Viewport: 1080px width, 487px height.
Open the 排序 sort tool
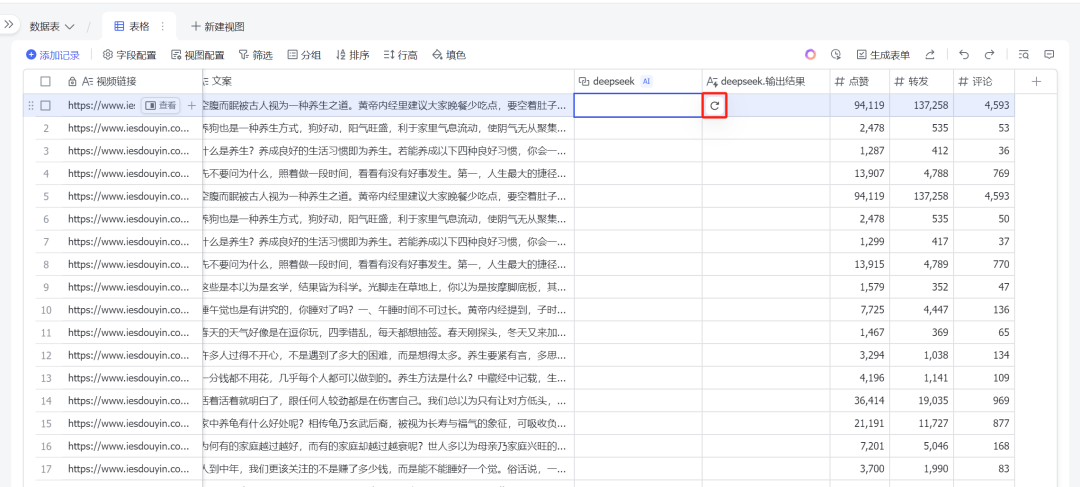click(352, 55)
